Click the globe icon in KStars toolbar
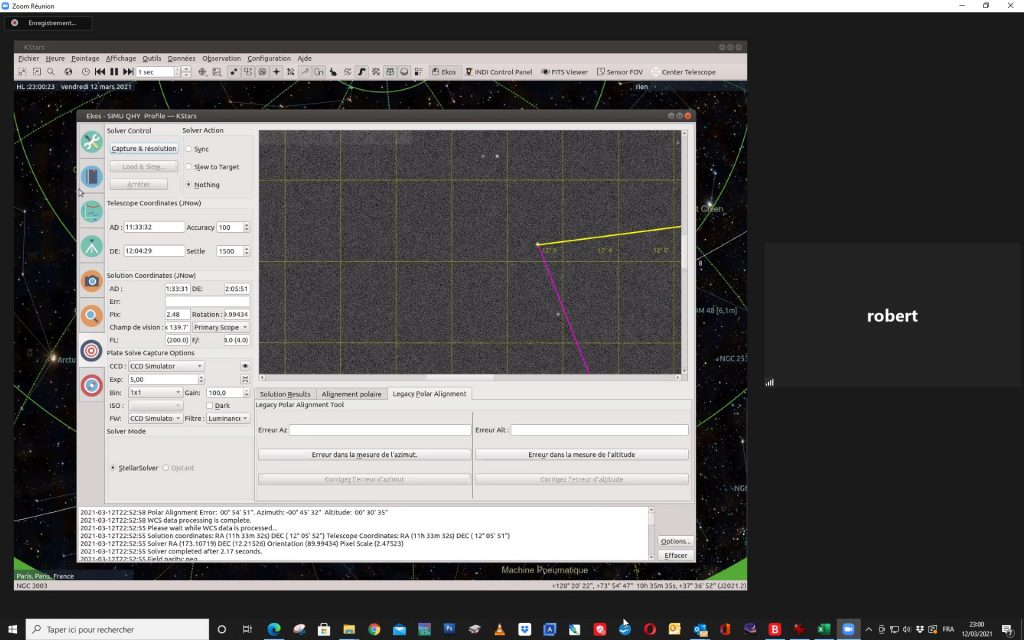This screenshot has width=1024, height=640. (68, 72)
